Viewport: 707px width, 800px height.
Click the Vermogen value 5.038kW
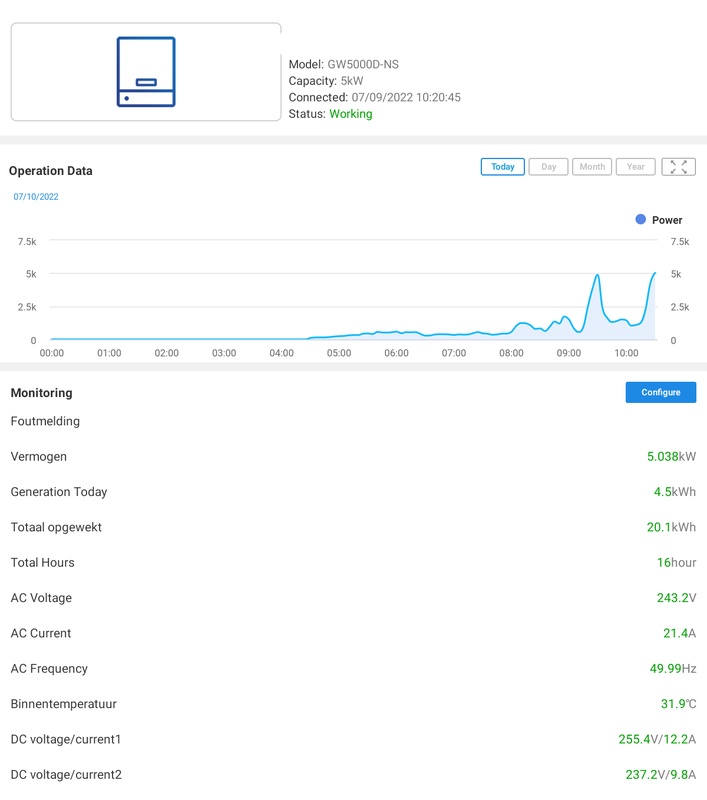(670, 457)
